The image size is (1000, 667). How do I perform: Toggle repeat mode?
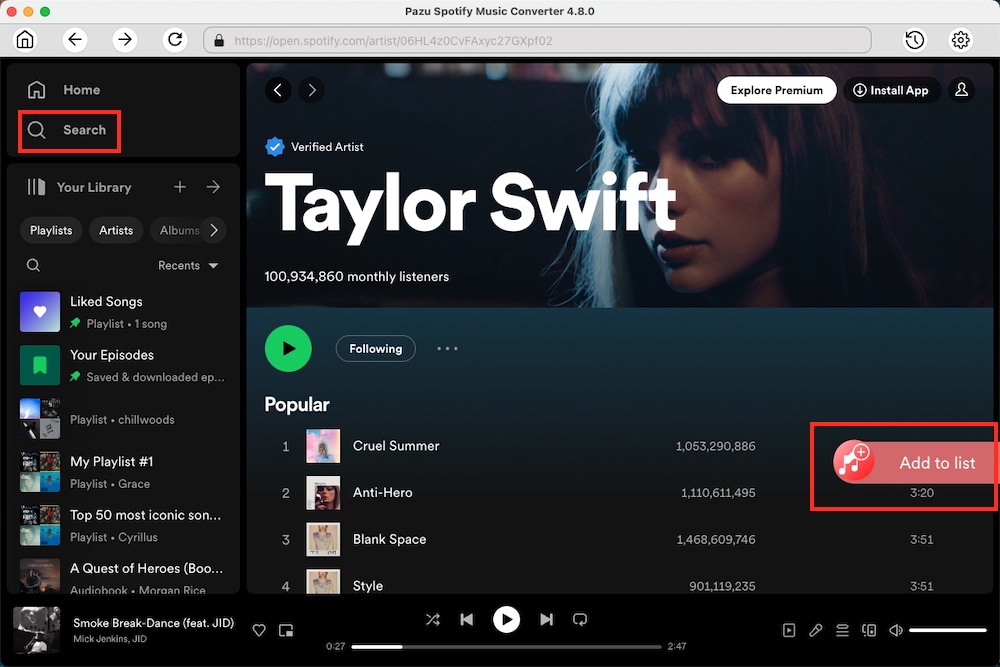(580, 620)
